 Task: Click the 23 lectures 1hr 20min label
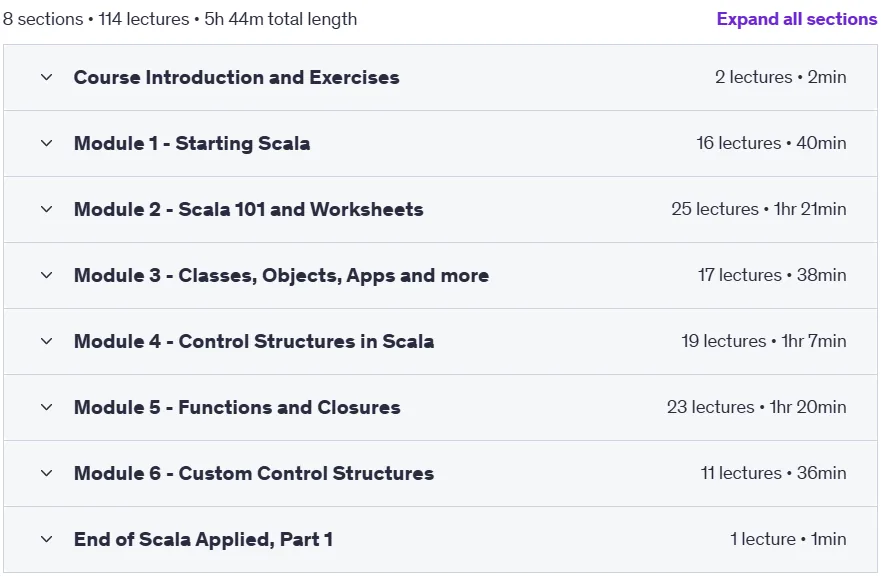tap(756, 407)
